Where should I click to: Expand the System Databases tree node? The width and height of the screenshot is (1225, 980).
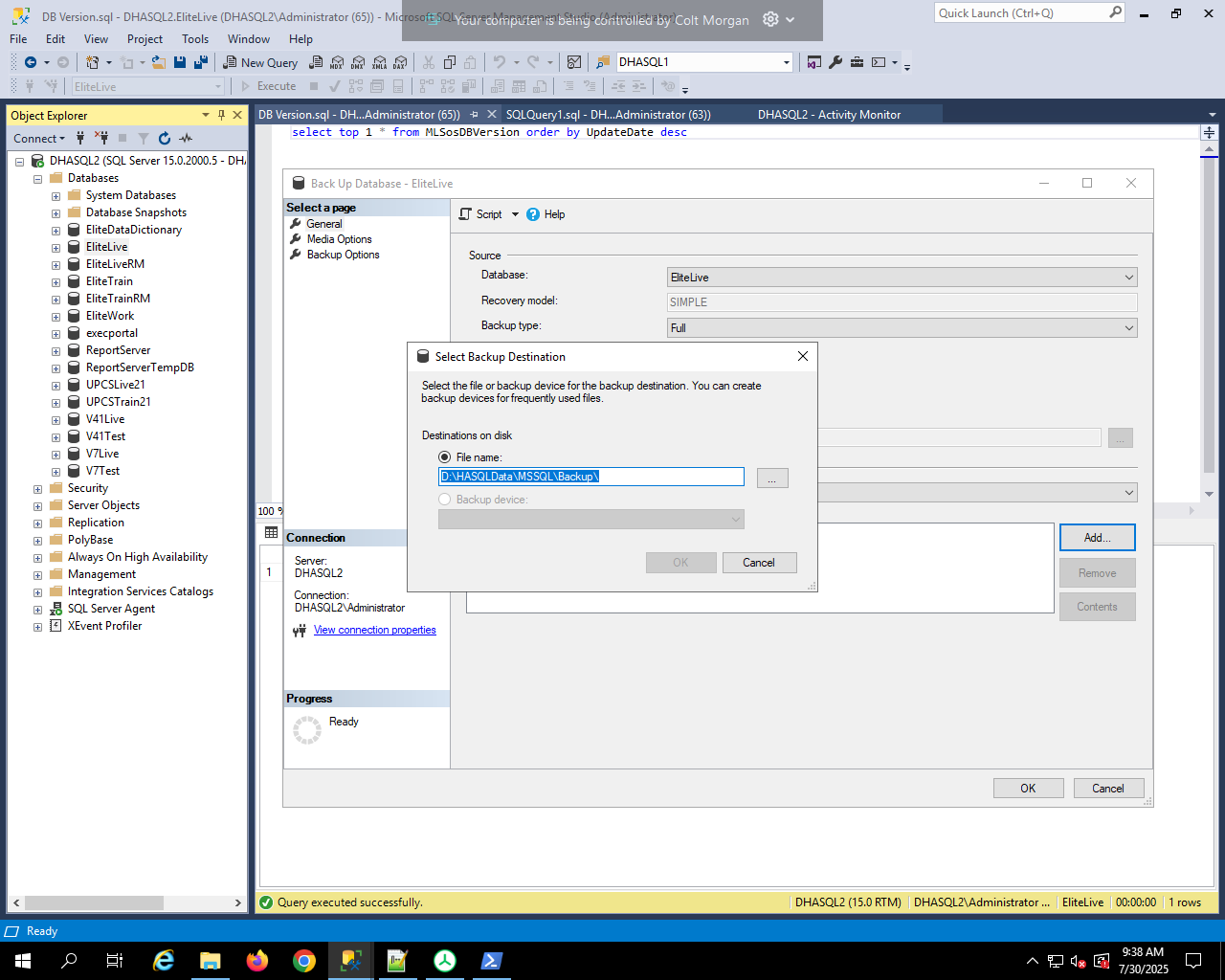(56, 195)
